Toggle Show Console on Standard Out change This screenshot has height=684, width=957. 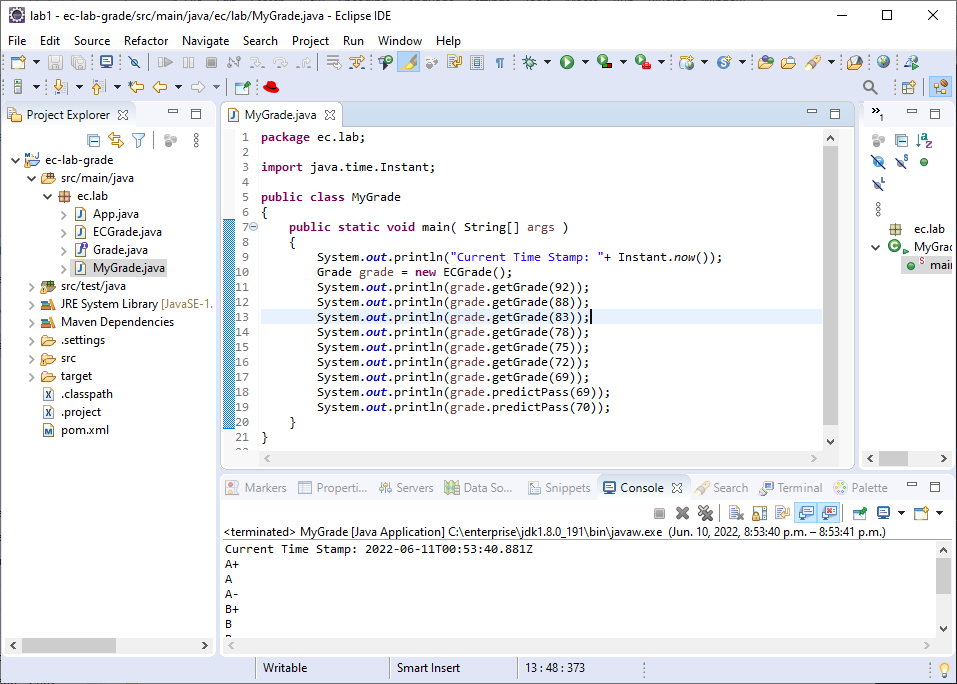(x=806, y=514)
